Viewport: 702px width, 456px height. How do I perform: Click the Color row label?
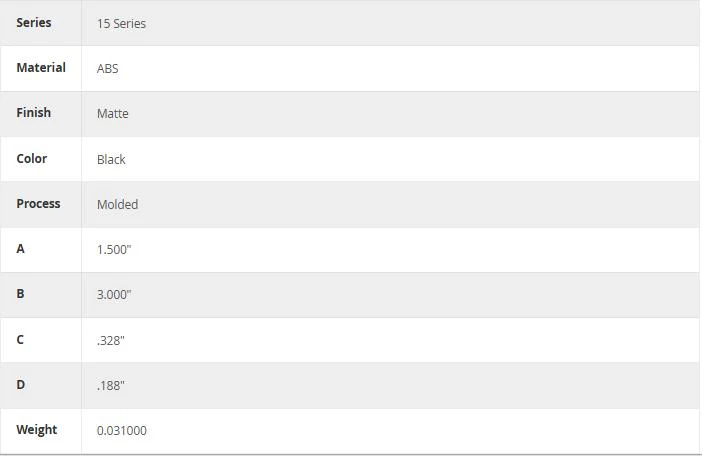32,158
